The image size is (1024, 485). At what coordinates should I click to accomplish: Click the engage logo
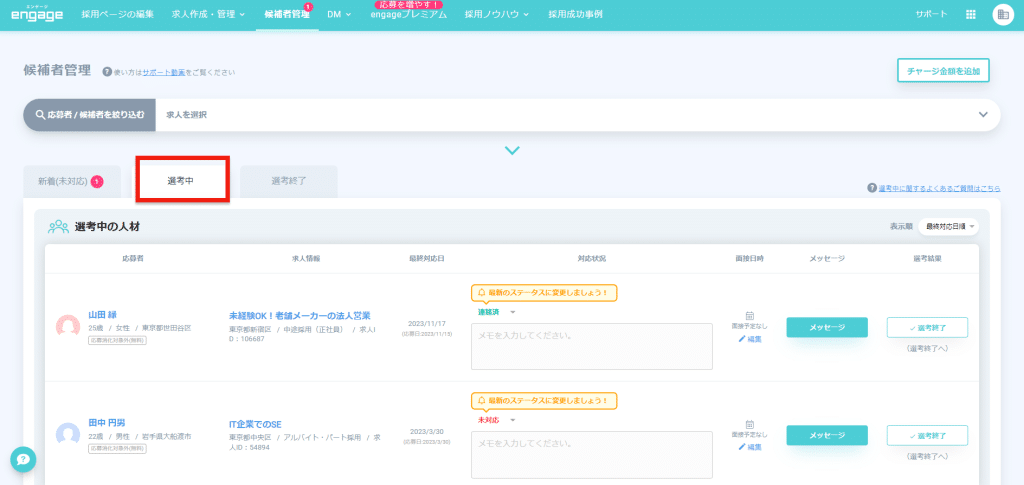(x=37, y=14)
